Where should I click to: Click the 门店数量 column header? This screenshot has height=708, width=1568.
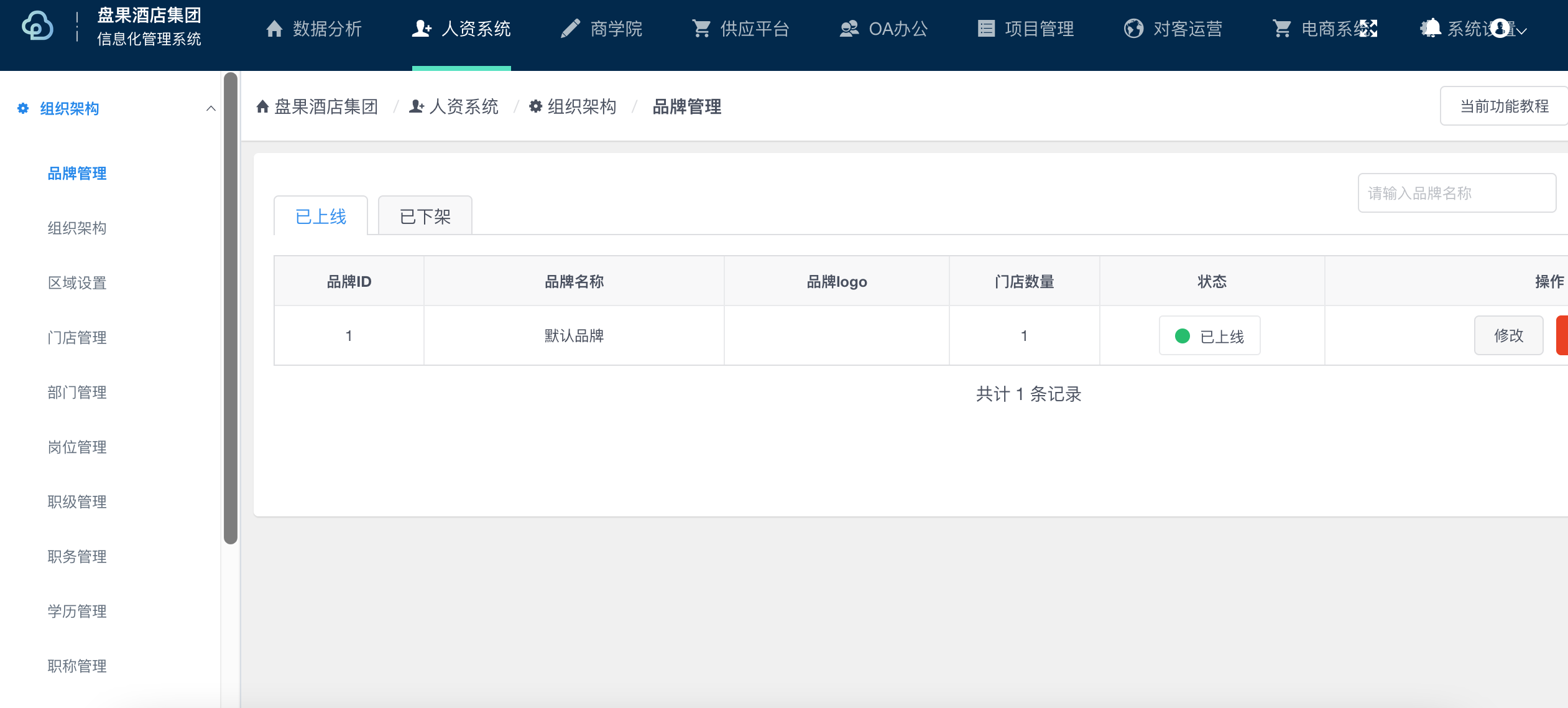pyautogui.click(x=1025, y=282)
